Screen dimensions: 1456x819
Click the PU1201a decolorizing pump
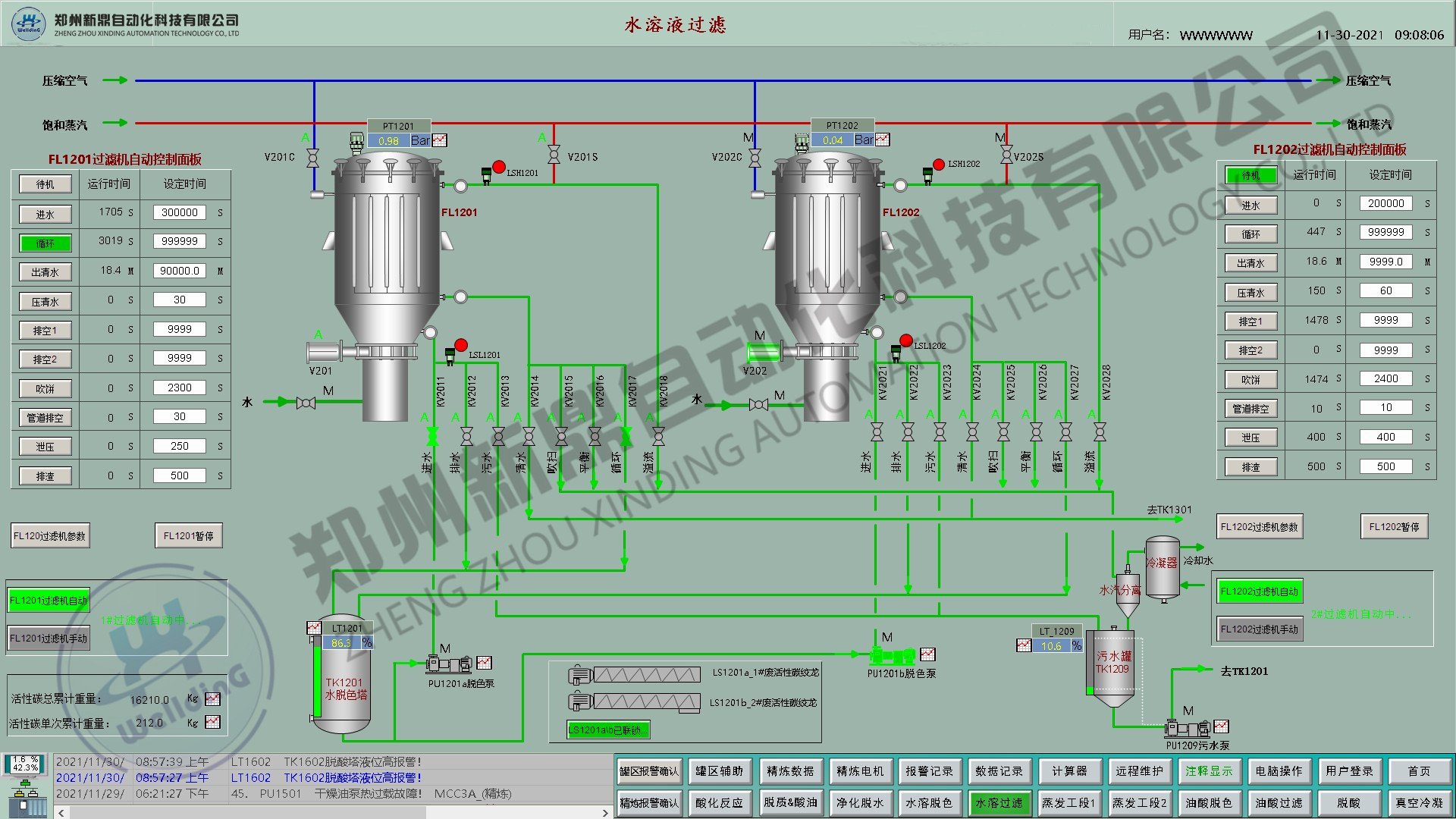pyautogui.click(x=449, y=664)
